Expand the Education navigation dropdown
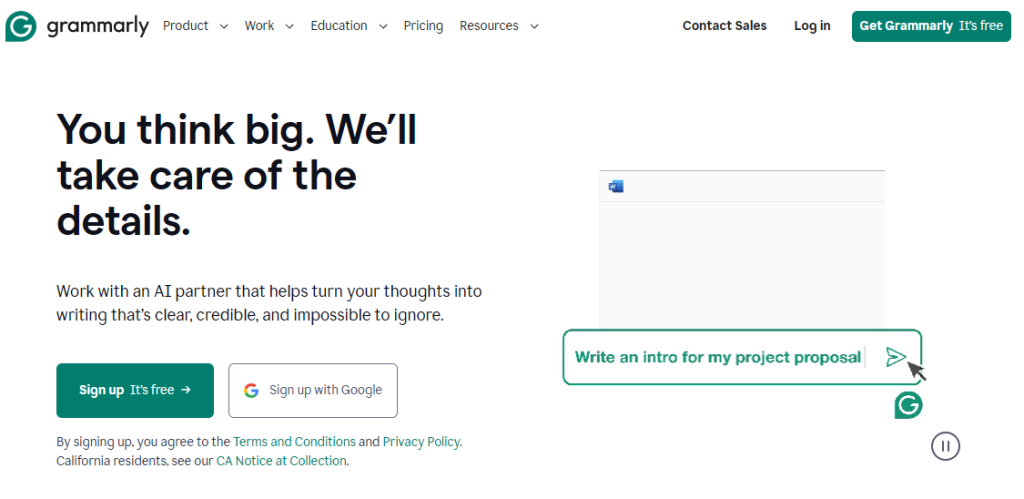1024x499 pixels. point(348,26)
